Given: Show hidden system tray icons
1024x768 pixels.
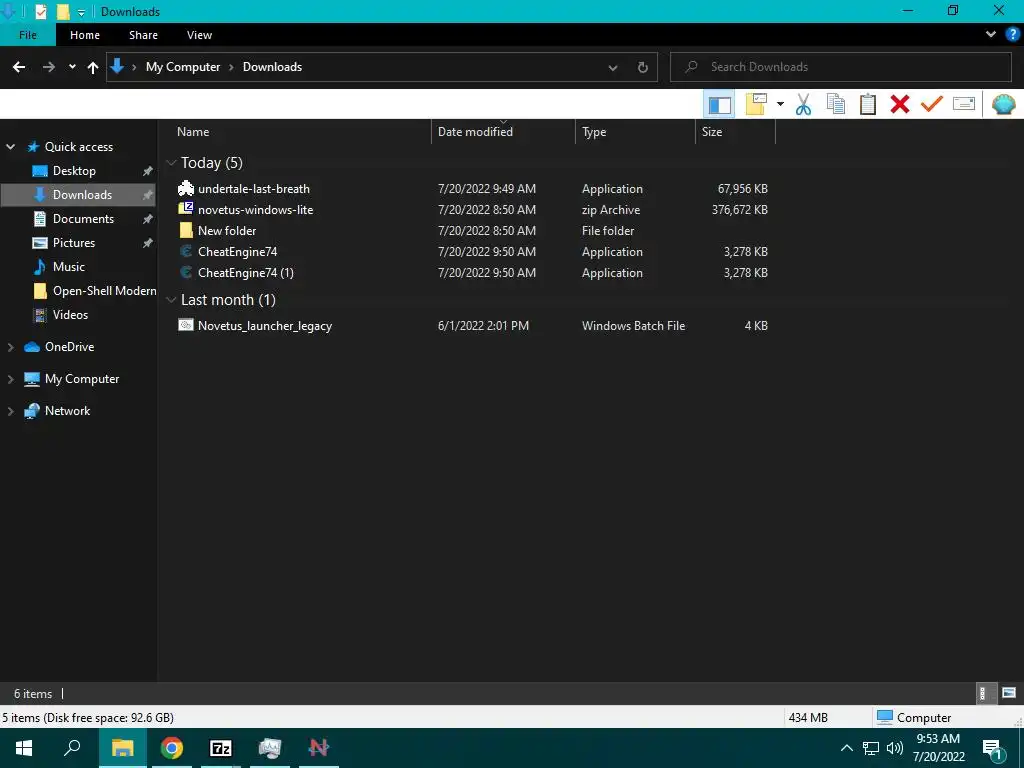Looking at the screenshot, I should 846,748.
